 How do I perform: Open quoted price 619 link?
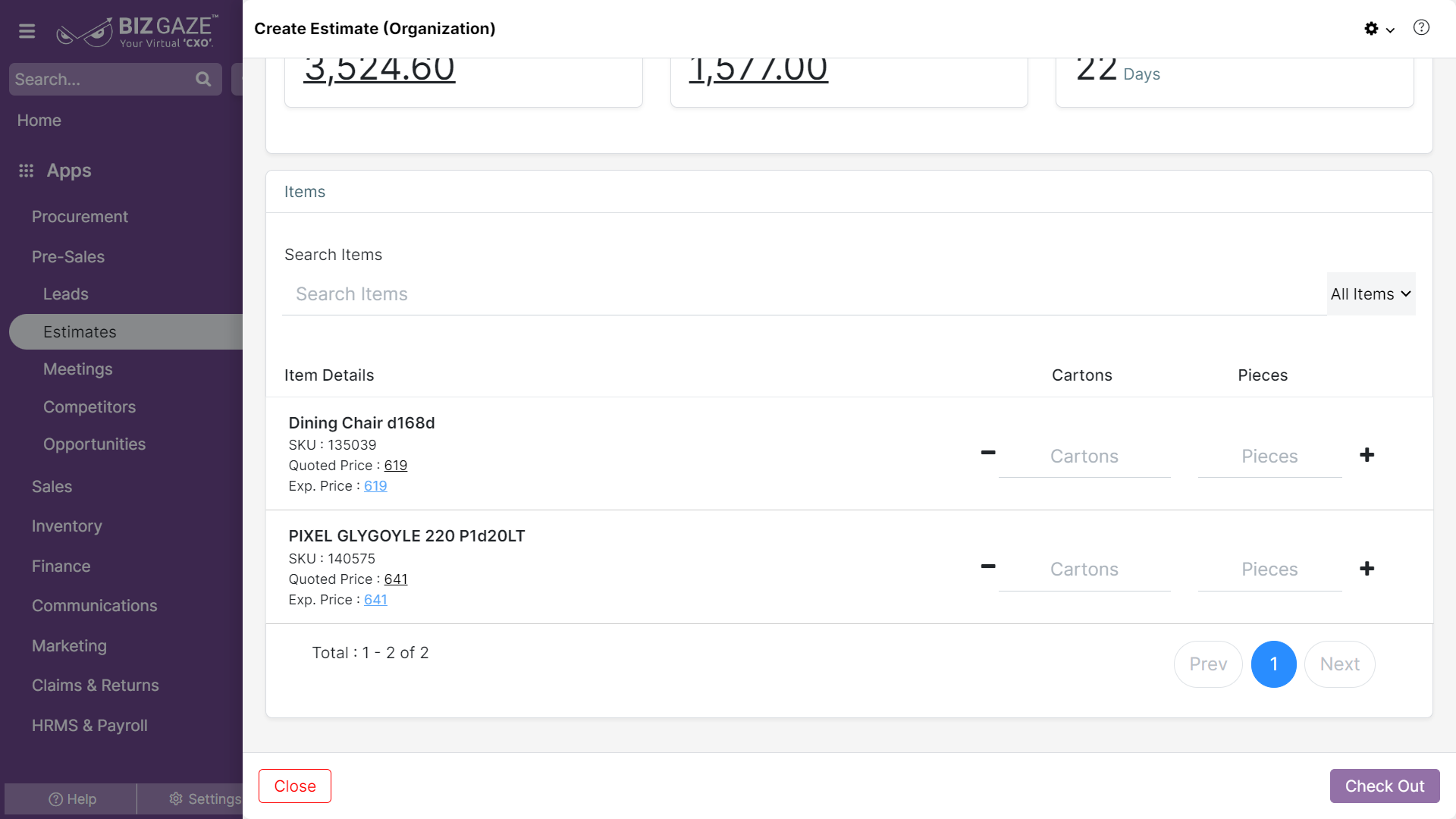tap(396, 466)
